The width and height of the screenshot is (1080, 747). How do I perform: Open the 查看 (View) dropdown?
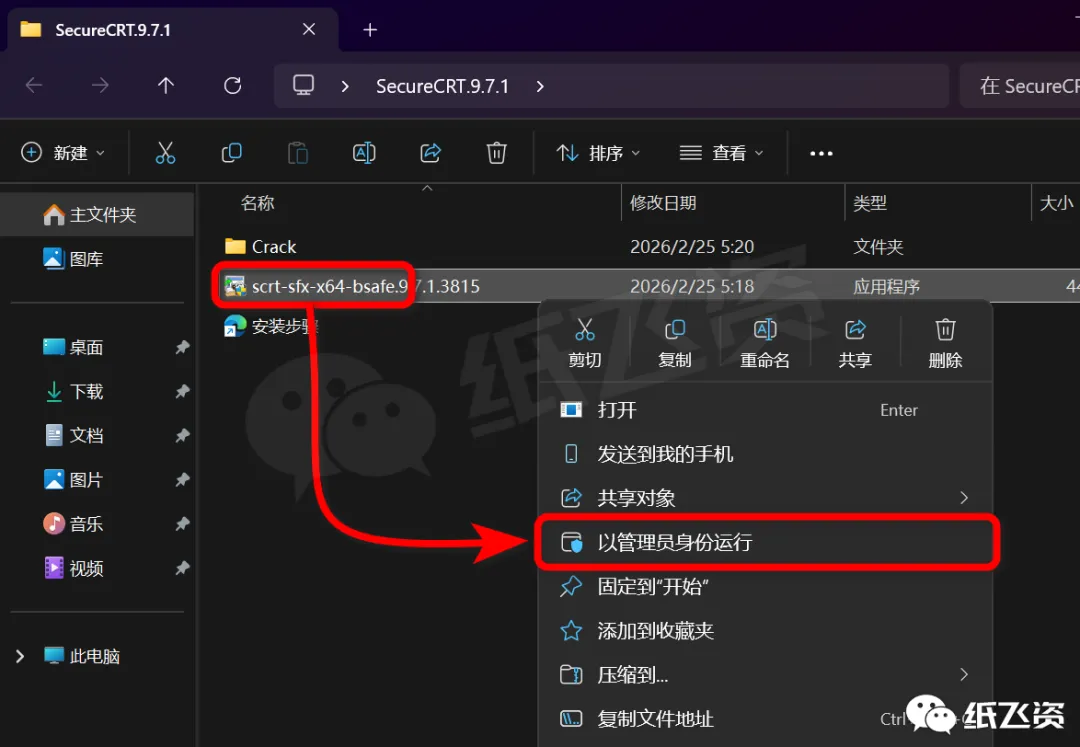(720, 153)
